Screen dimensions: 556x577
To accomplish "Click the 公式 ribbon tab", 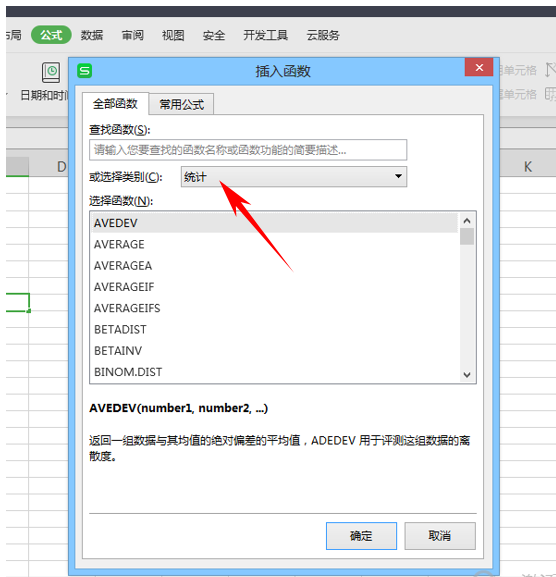I will 51,35.
